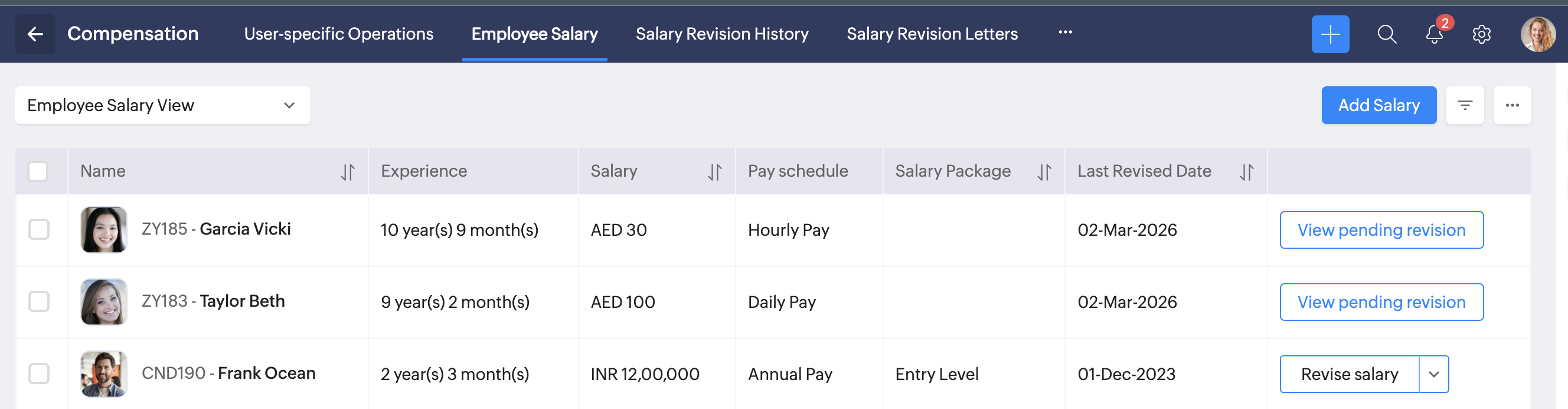1568x409 pixels.
Task: Open the Employee Salary View dropdown
Action: pyautogui.click(x=162, y=105)
